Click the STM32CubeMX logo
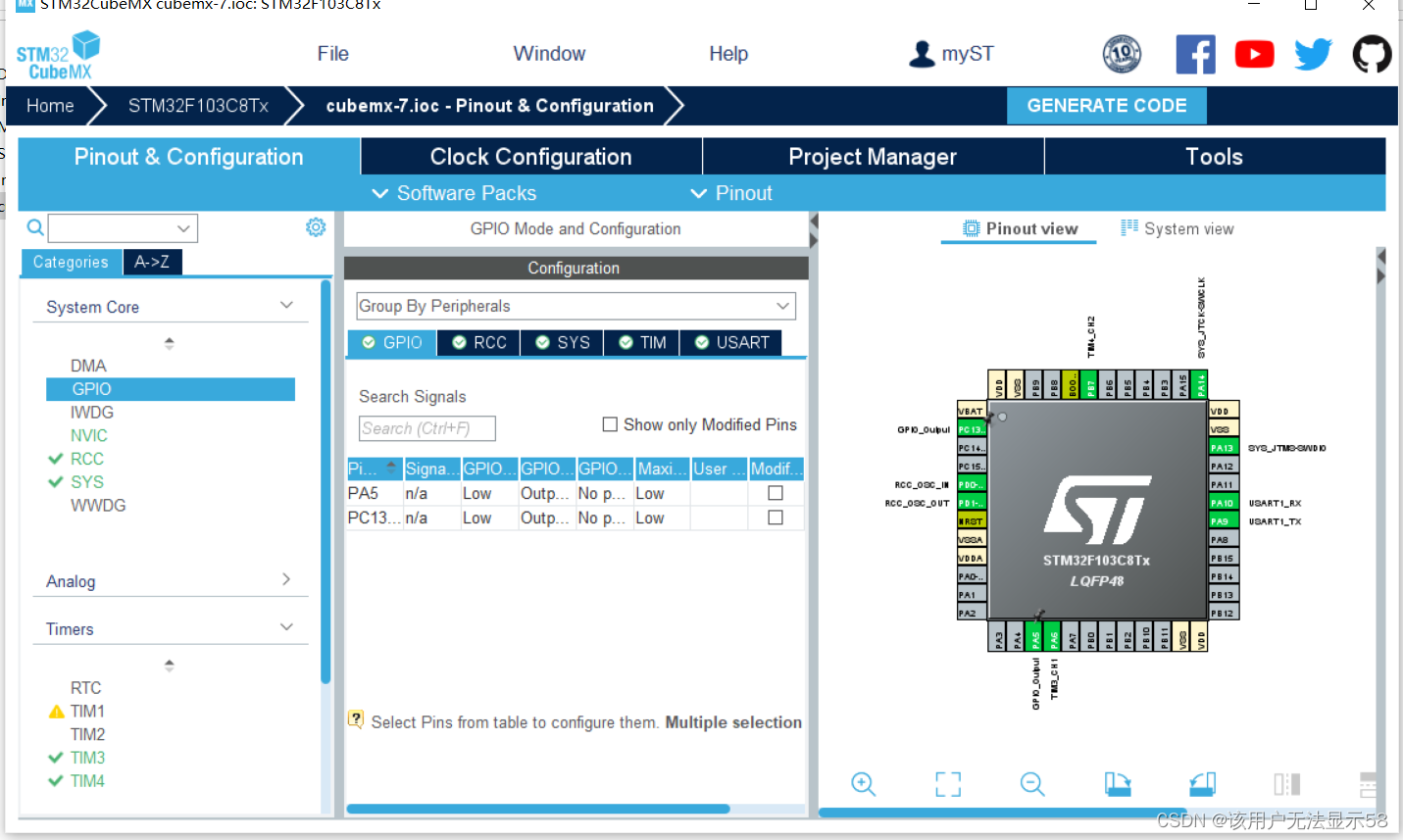Viewport: 1403px width, 840px height. pyautogui.click(x=58, y=56)
